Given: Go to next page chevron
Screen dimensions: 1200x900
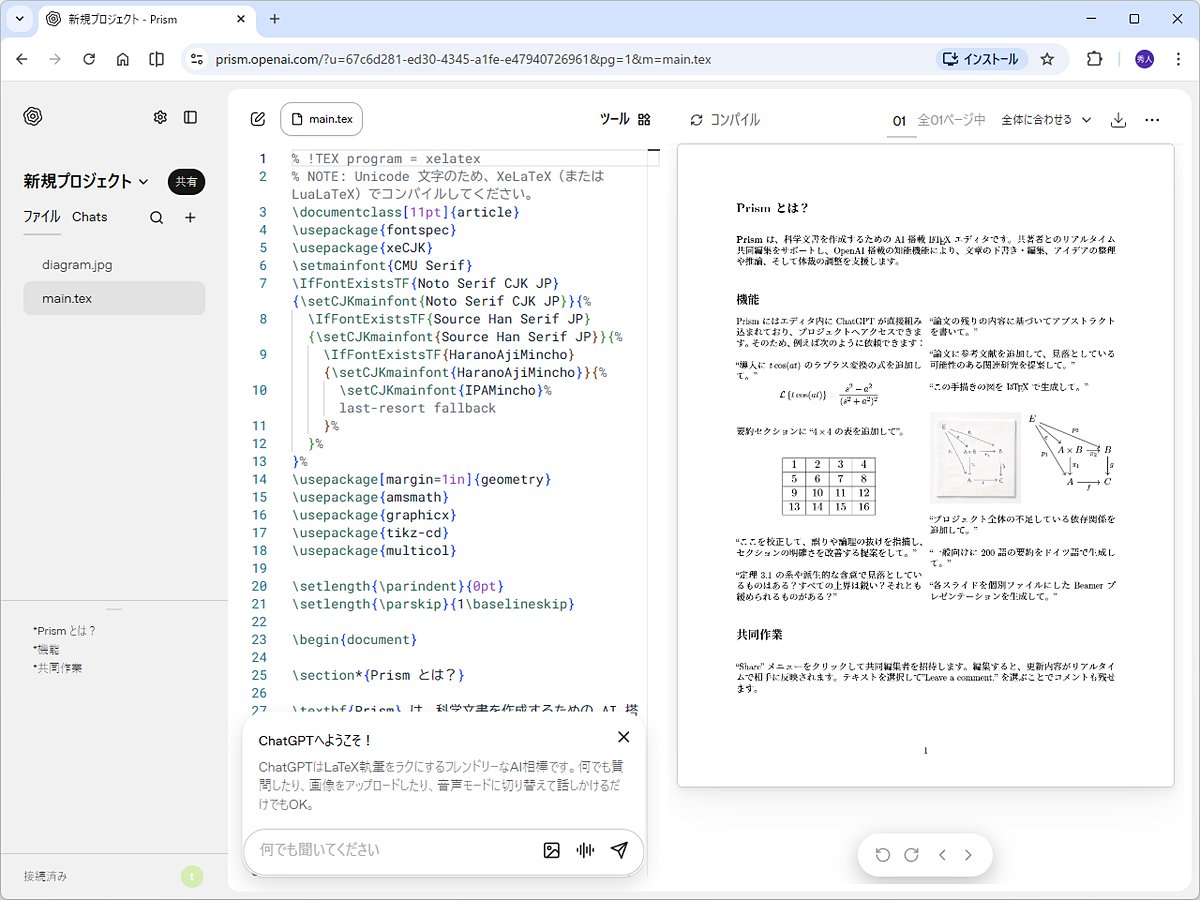Looking at the screenshot, I should click(x=968, y=855).
